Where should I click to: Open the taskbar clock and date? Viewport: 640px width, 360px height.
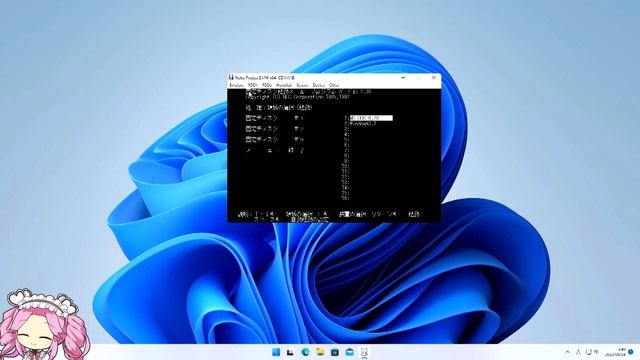[x=616, y=352]
